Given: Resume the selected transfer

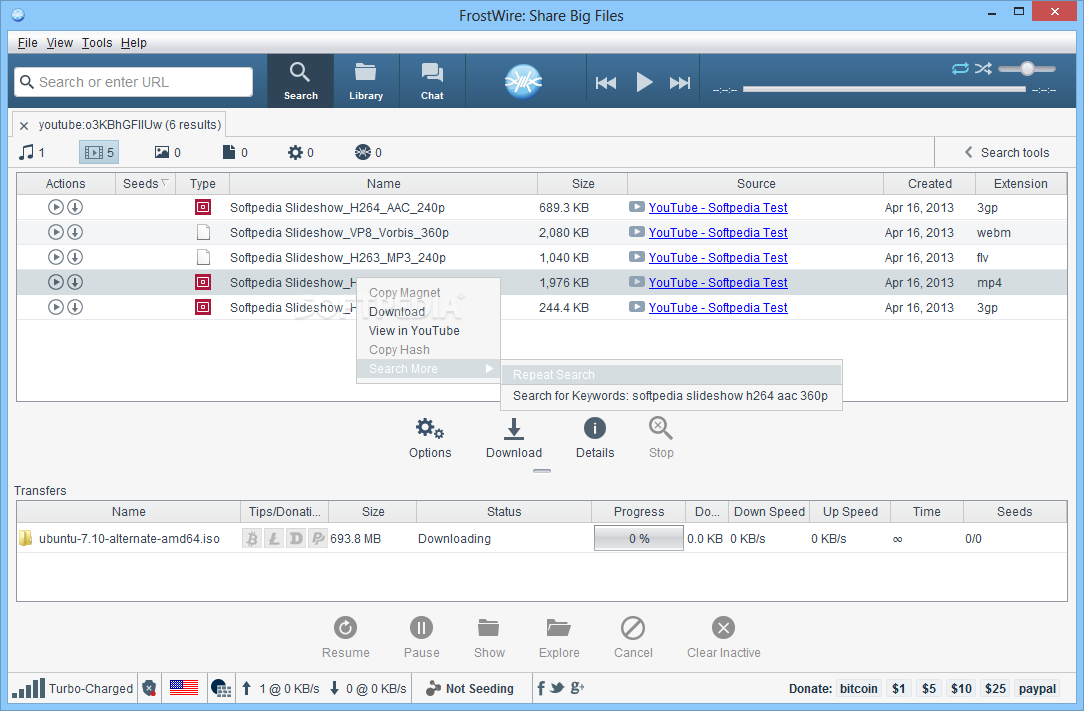Looking at the screenshot, I should 346,638.
